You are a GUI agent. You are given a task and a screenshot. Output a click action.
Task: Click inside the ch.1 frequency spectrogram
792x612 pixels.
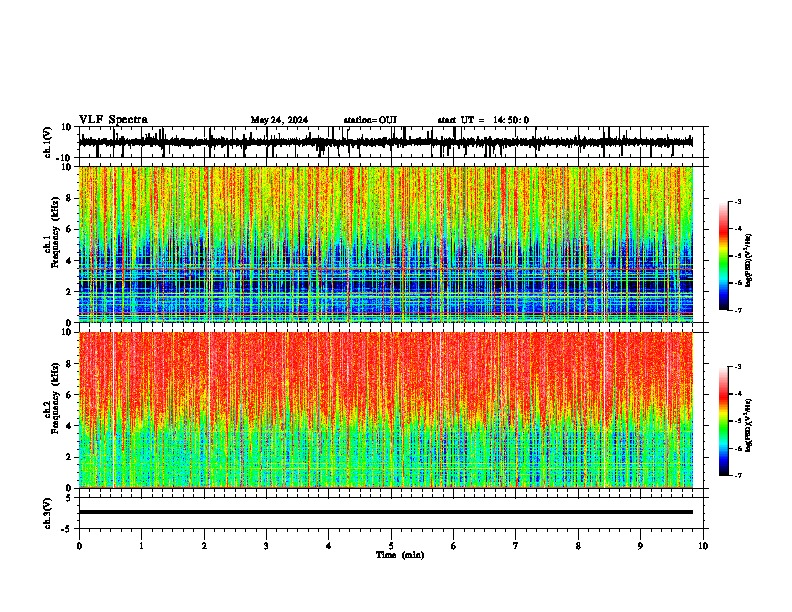[386, 244]
